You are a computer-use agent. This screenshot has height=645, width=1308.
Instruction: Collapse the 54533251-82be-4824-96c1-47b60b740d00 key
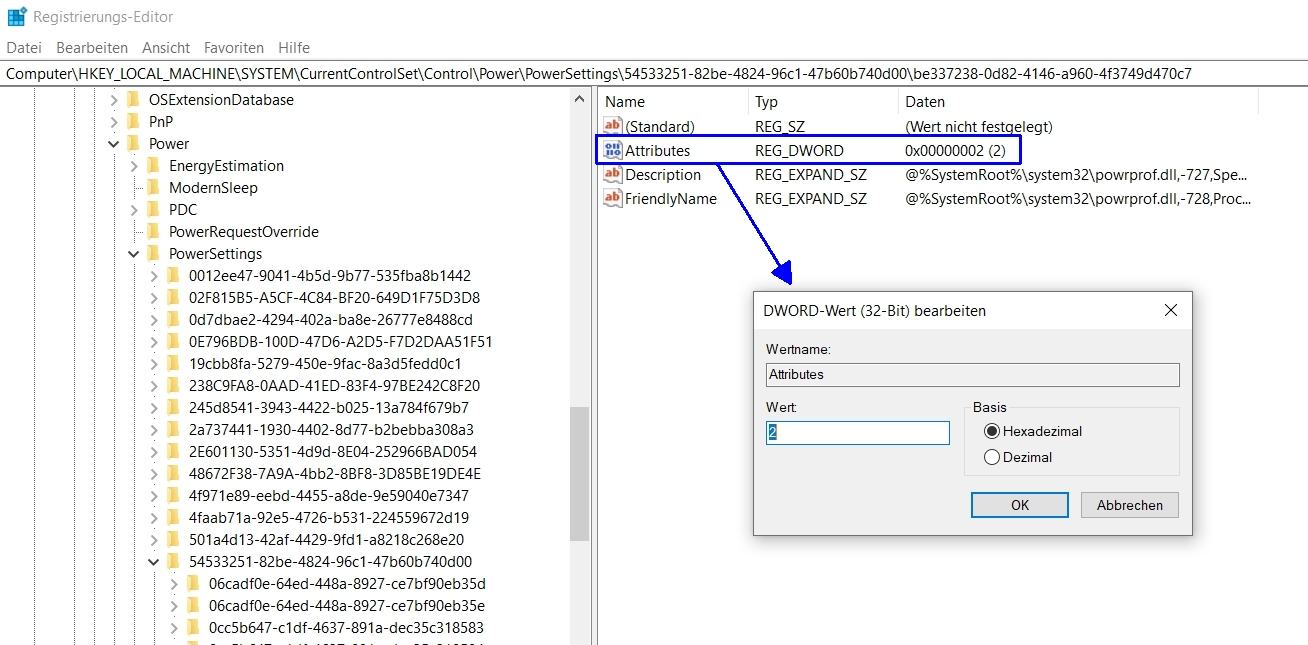pos(154,562)
